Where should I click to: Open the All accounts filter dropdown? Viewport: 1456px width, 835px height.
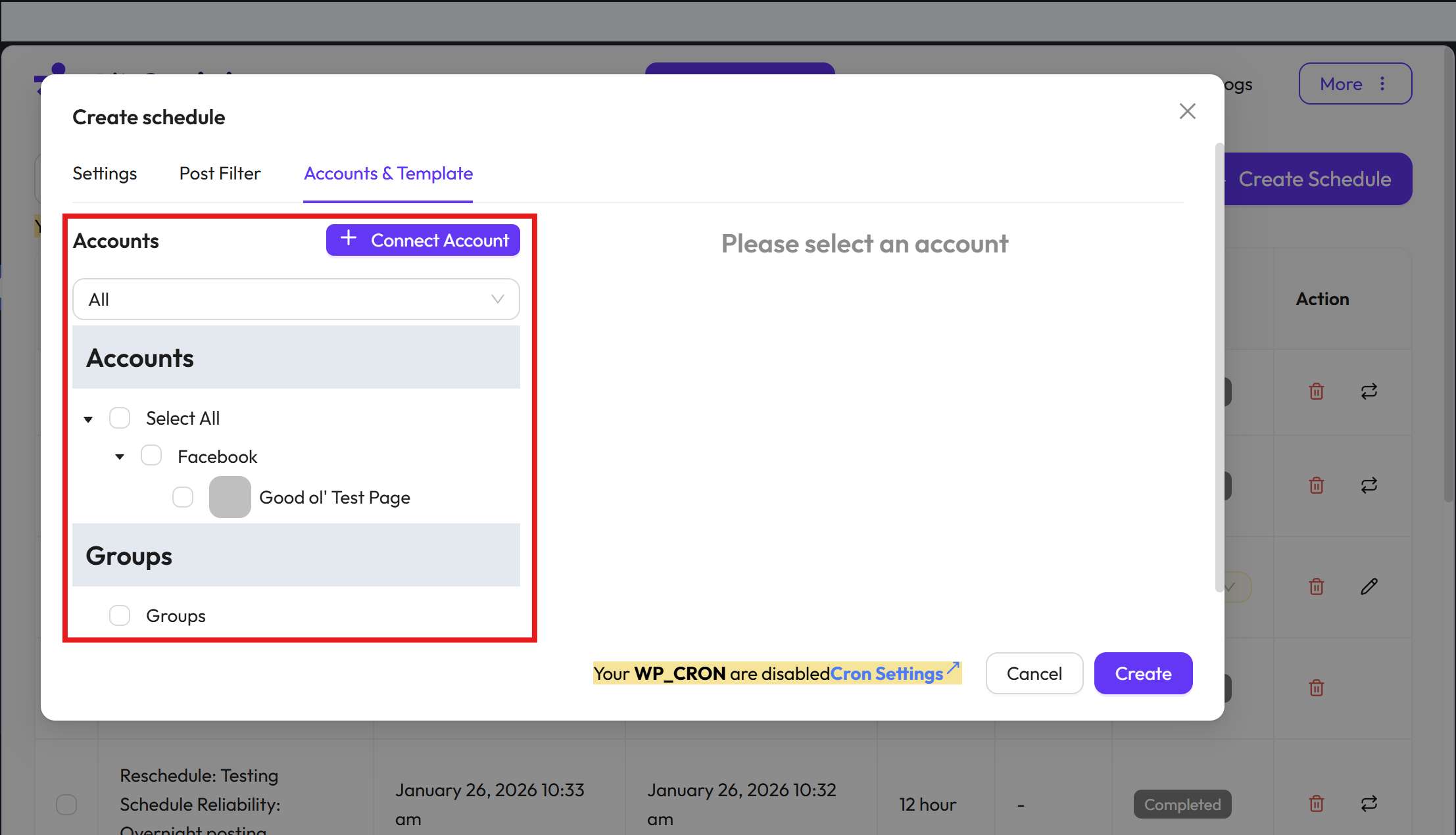coord(296,299)
